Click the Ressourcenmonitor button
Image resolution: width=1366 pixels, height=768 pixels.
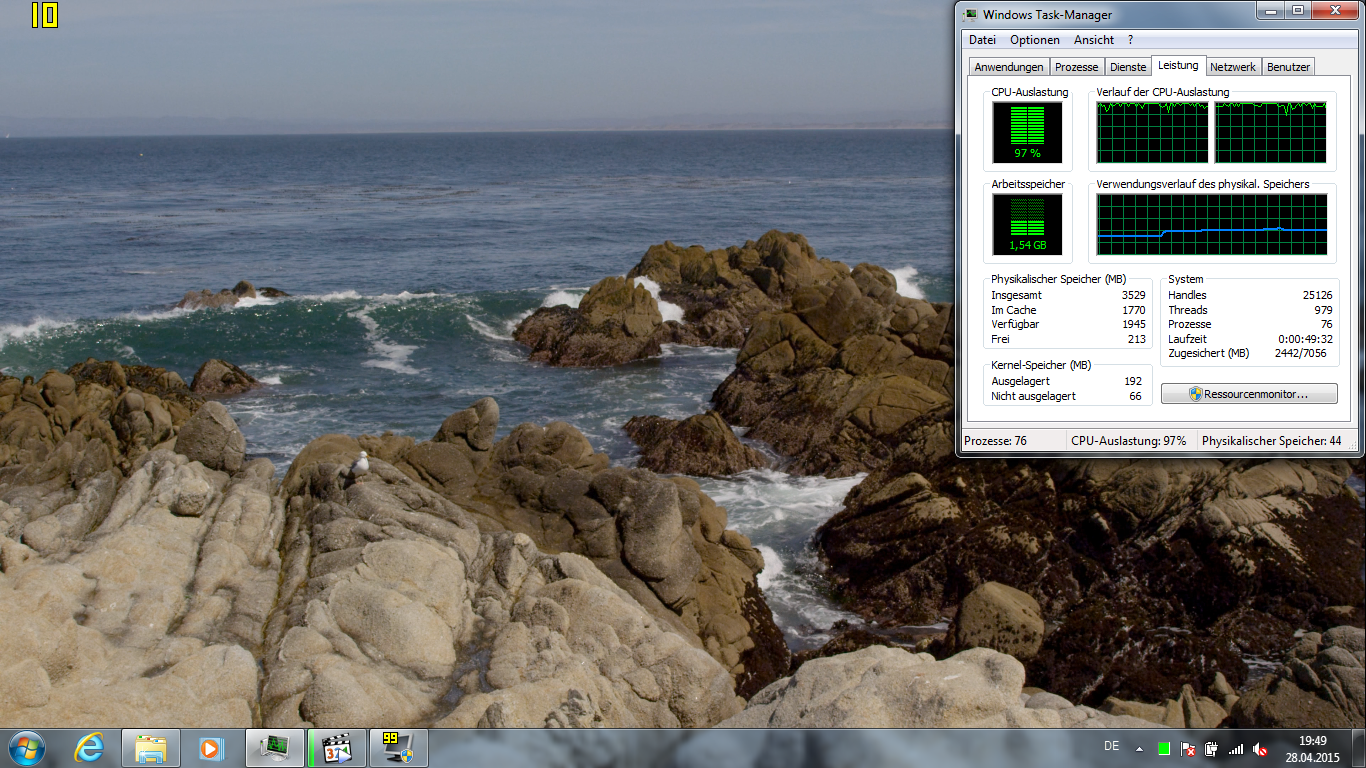coord(1248,394)
